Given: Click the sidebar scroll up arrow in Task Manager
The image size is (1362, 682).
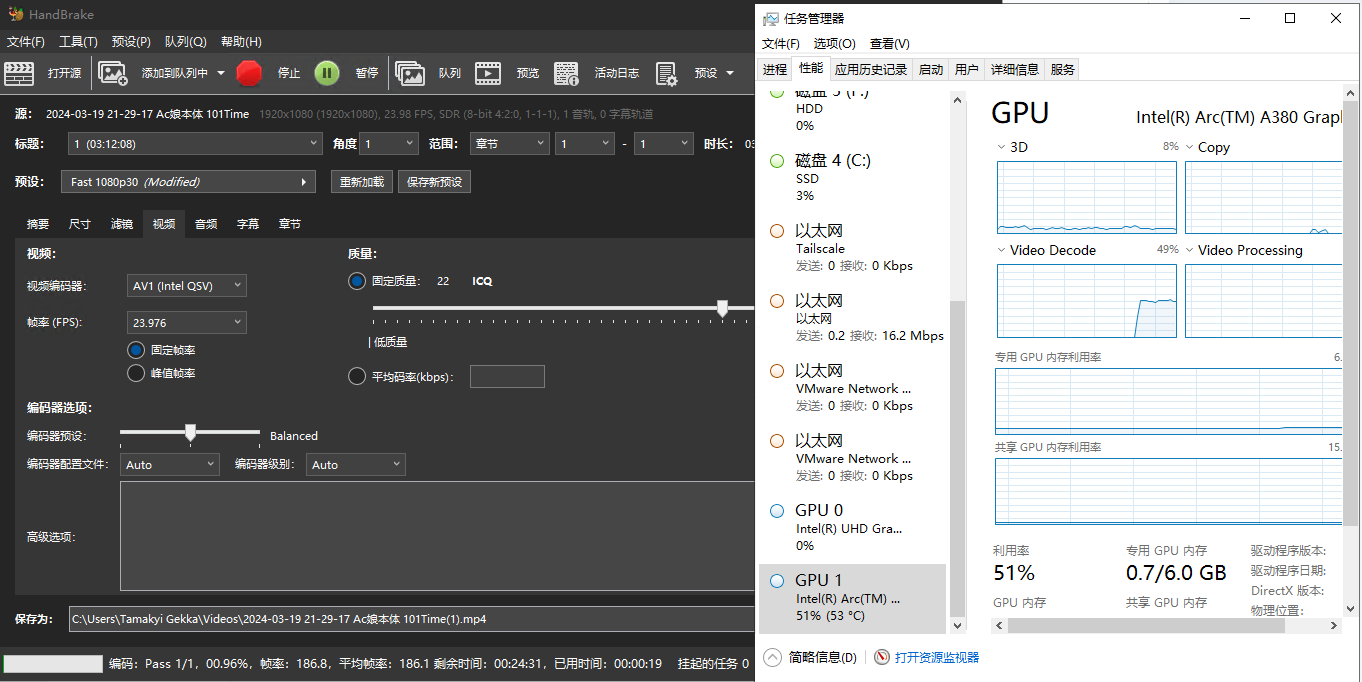Looking at the screenshot, I should [x=957, y=100].
